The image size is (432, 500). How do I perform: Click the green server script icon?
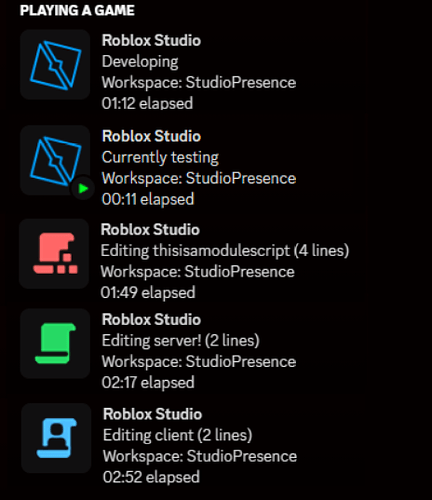(x=55, y=343)
